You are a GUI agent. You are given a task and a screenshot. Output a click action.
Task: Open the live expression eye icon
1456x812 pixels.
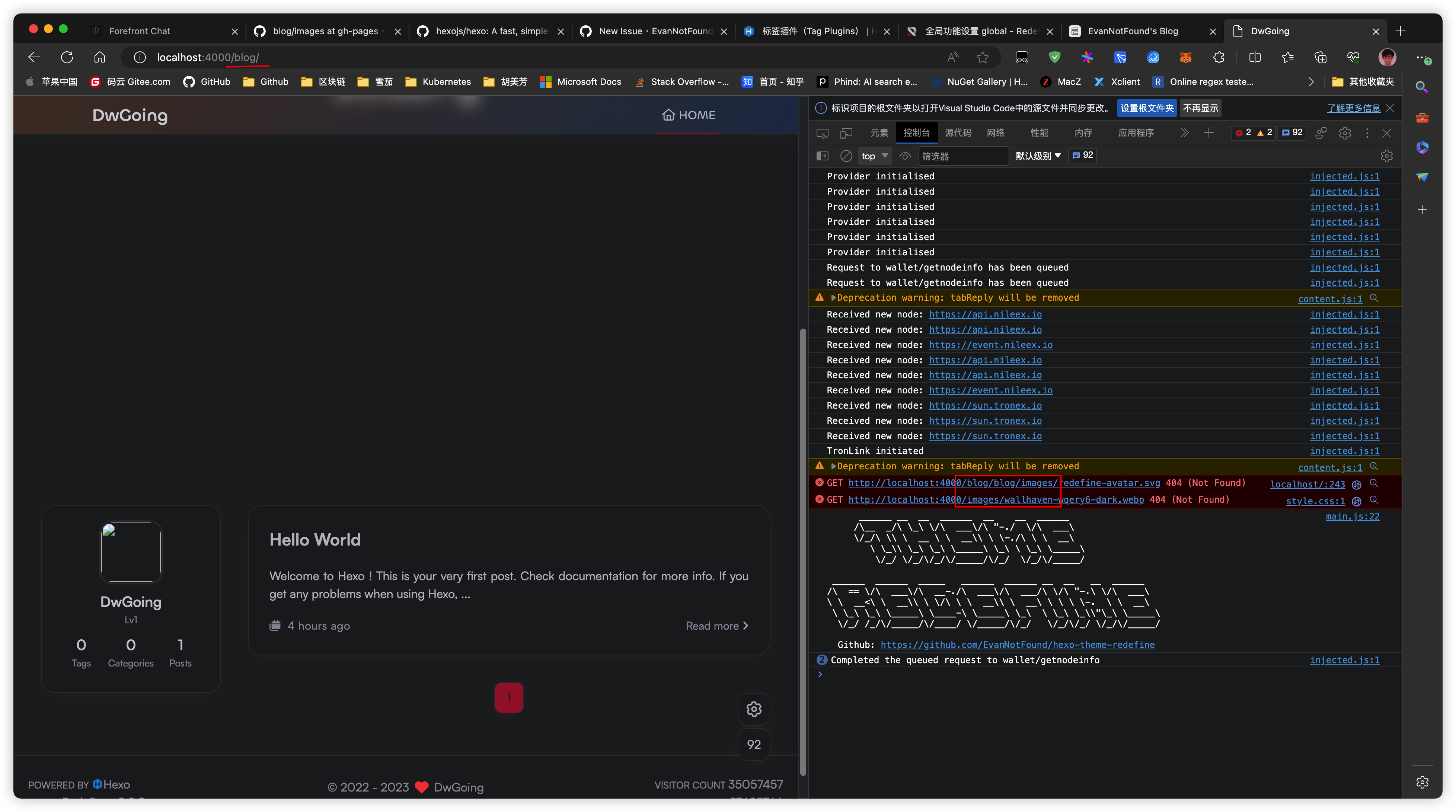pyautogui.click(x=905, y=156)
